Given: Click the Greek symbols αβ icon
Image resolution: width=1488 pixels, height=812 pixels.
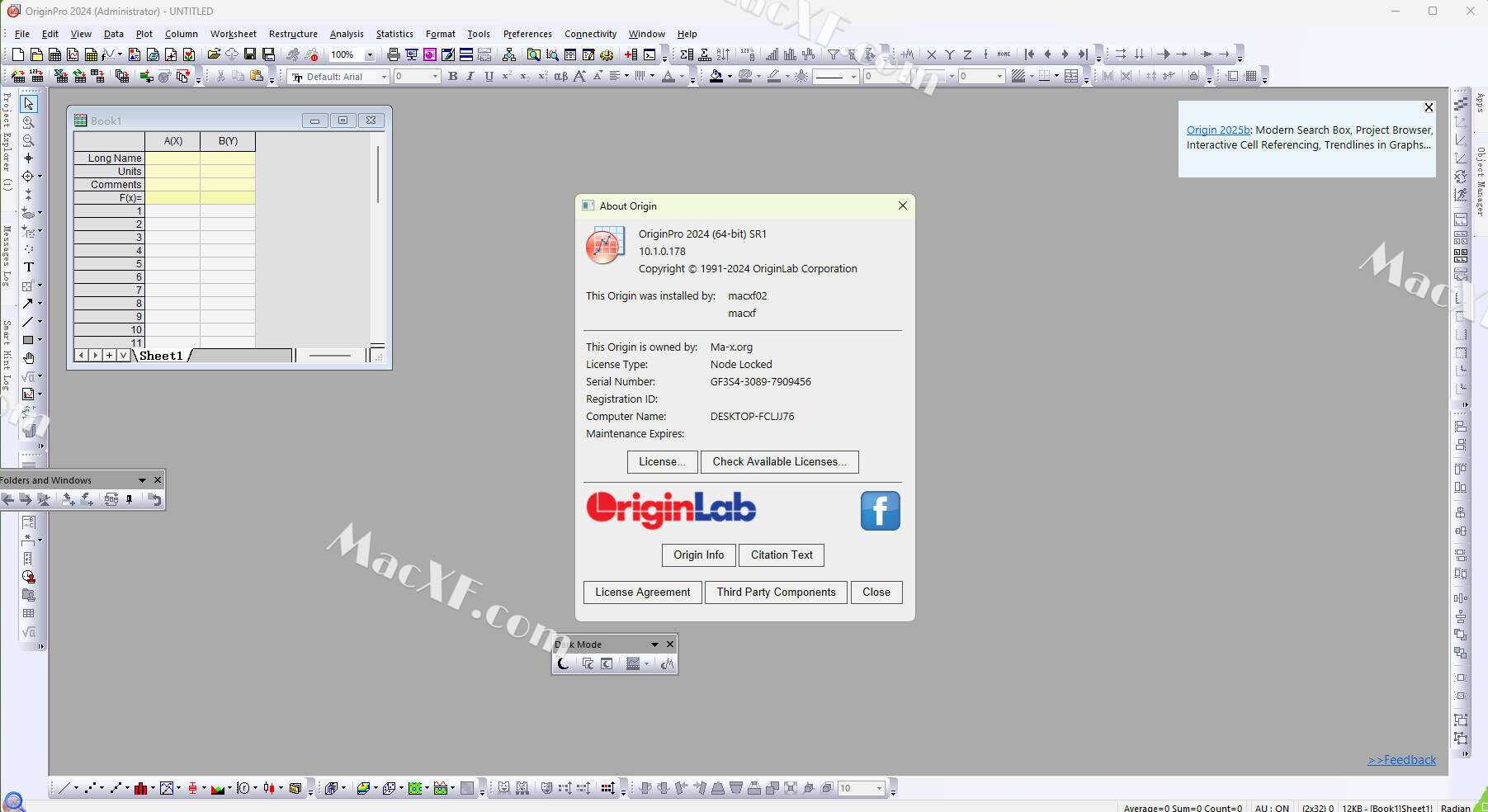Looking at the screenshot, I should (x=560, y=77).
